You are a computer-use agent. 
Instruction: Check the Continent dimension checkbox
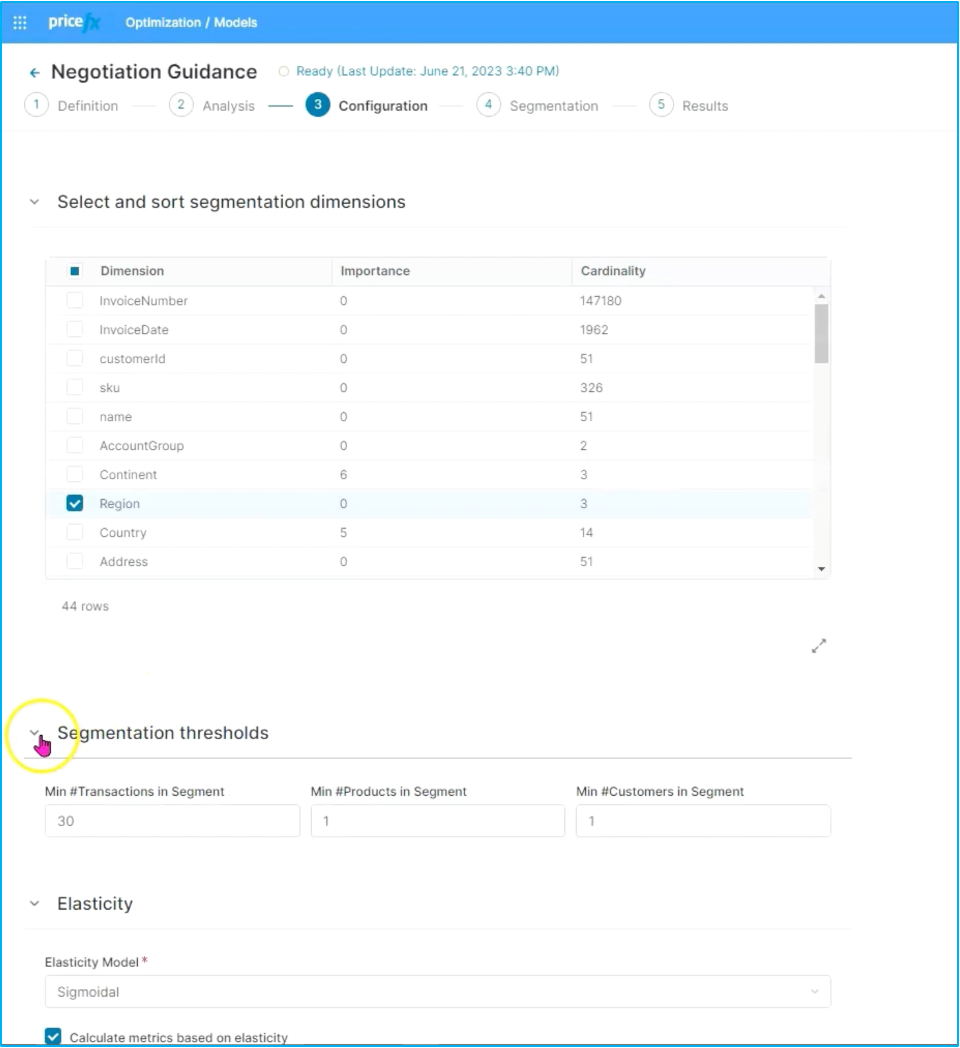click(x=75, y=475)
